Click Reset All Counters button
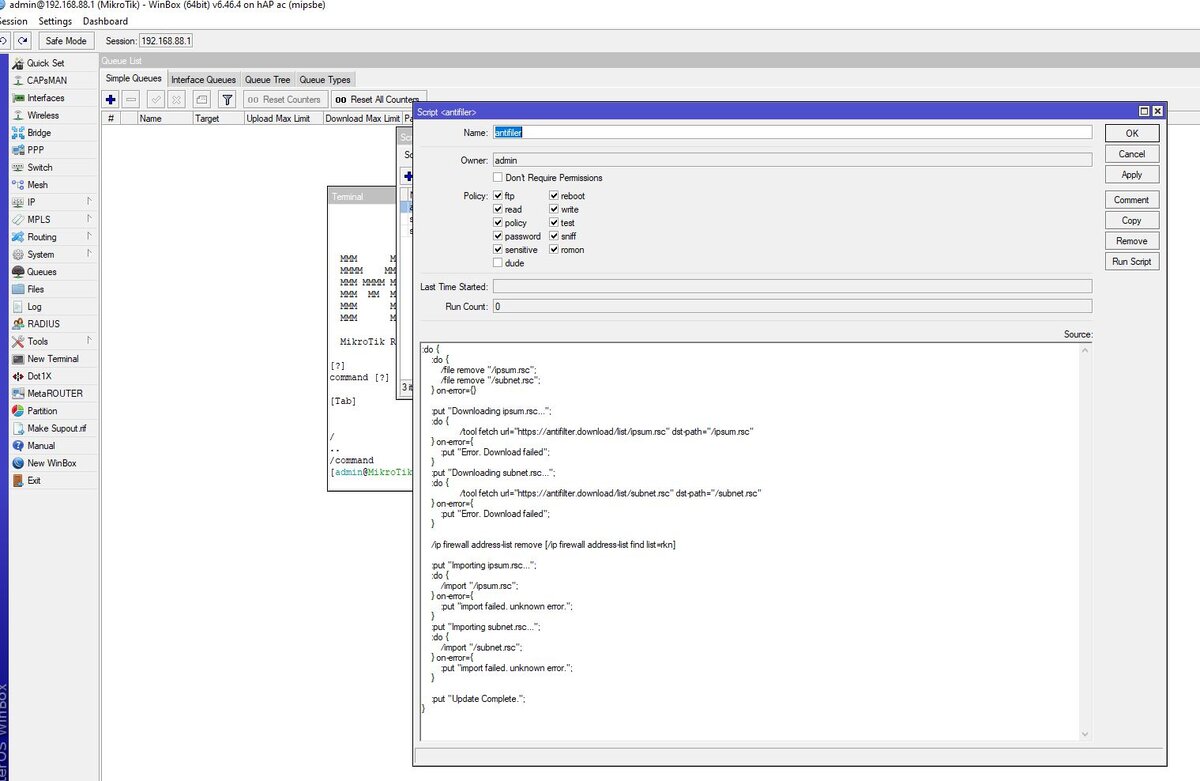The image size is (1200, 781). tap(377, 99)
